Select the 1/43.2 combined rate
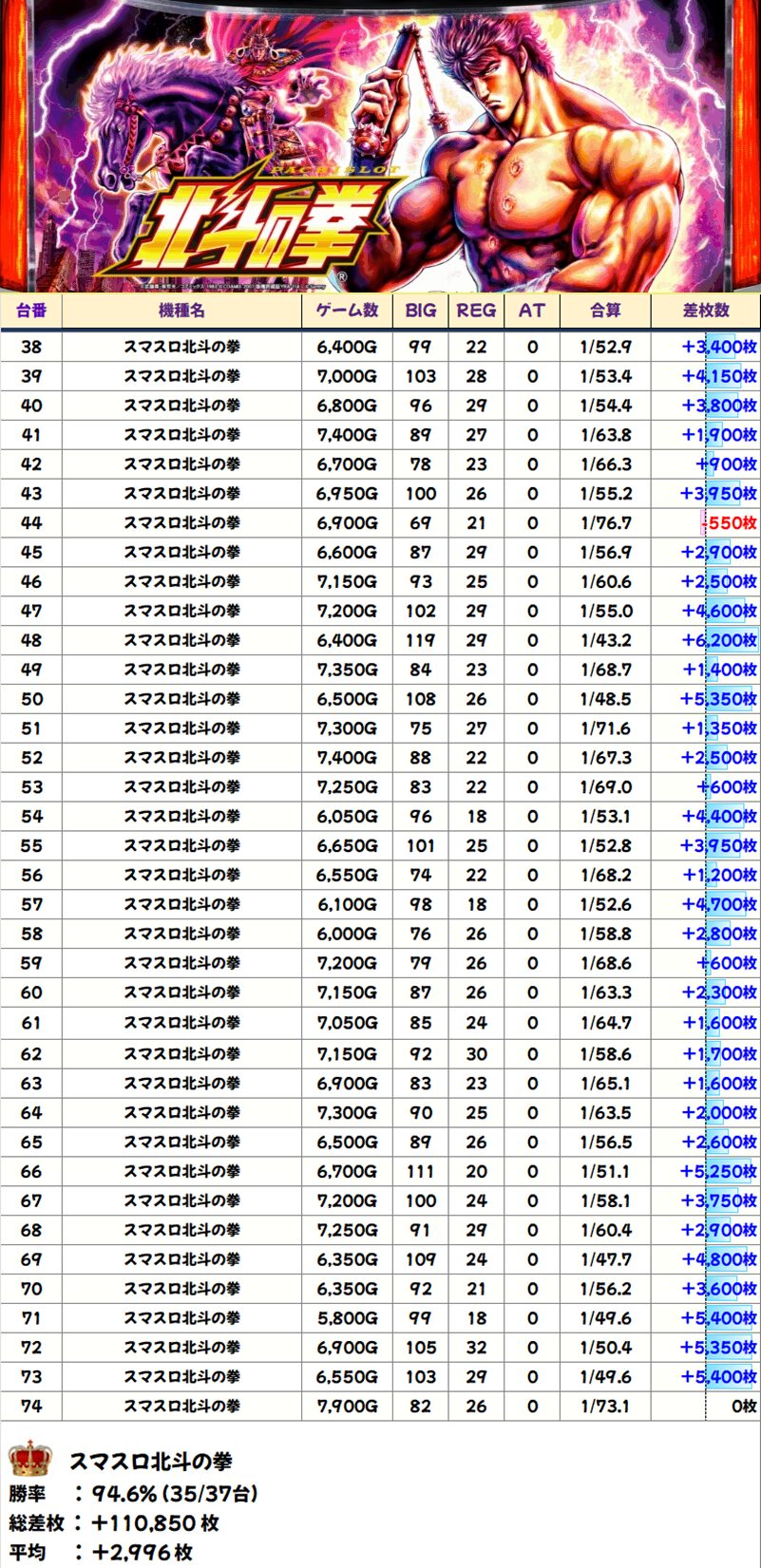761x1568 pixels. click(x=605, y=641)
